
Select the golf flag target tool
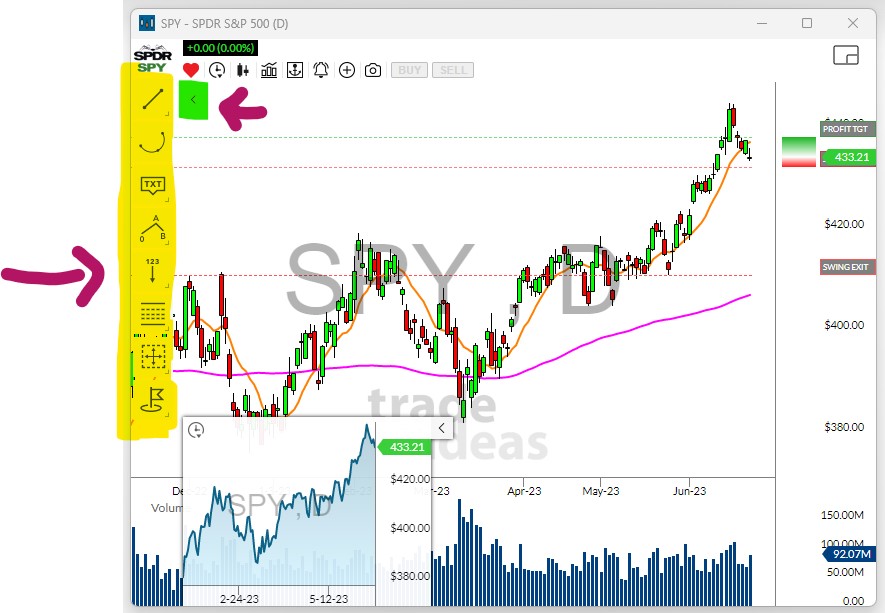[152, 400]
